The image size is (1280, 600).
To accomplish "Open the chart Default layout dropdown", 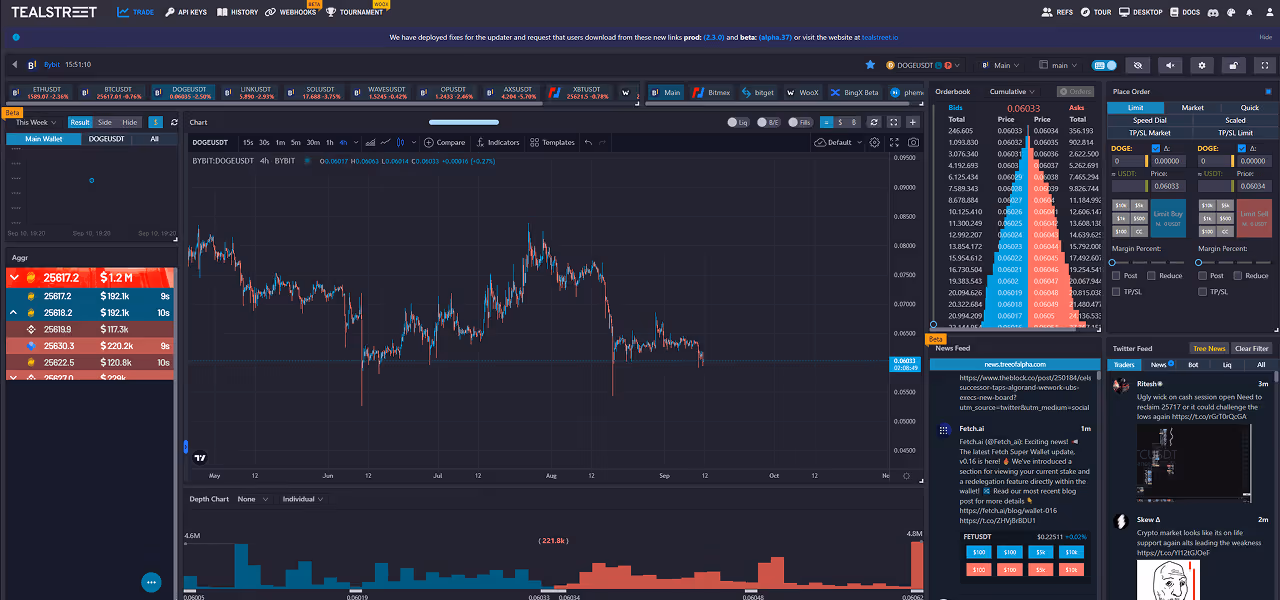I will pos(838,142).
